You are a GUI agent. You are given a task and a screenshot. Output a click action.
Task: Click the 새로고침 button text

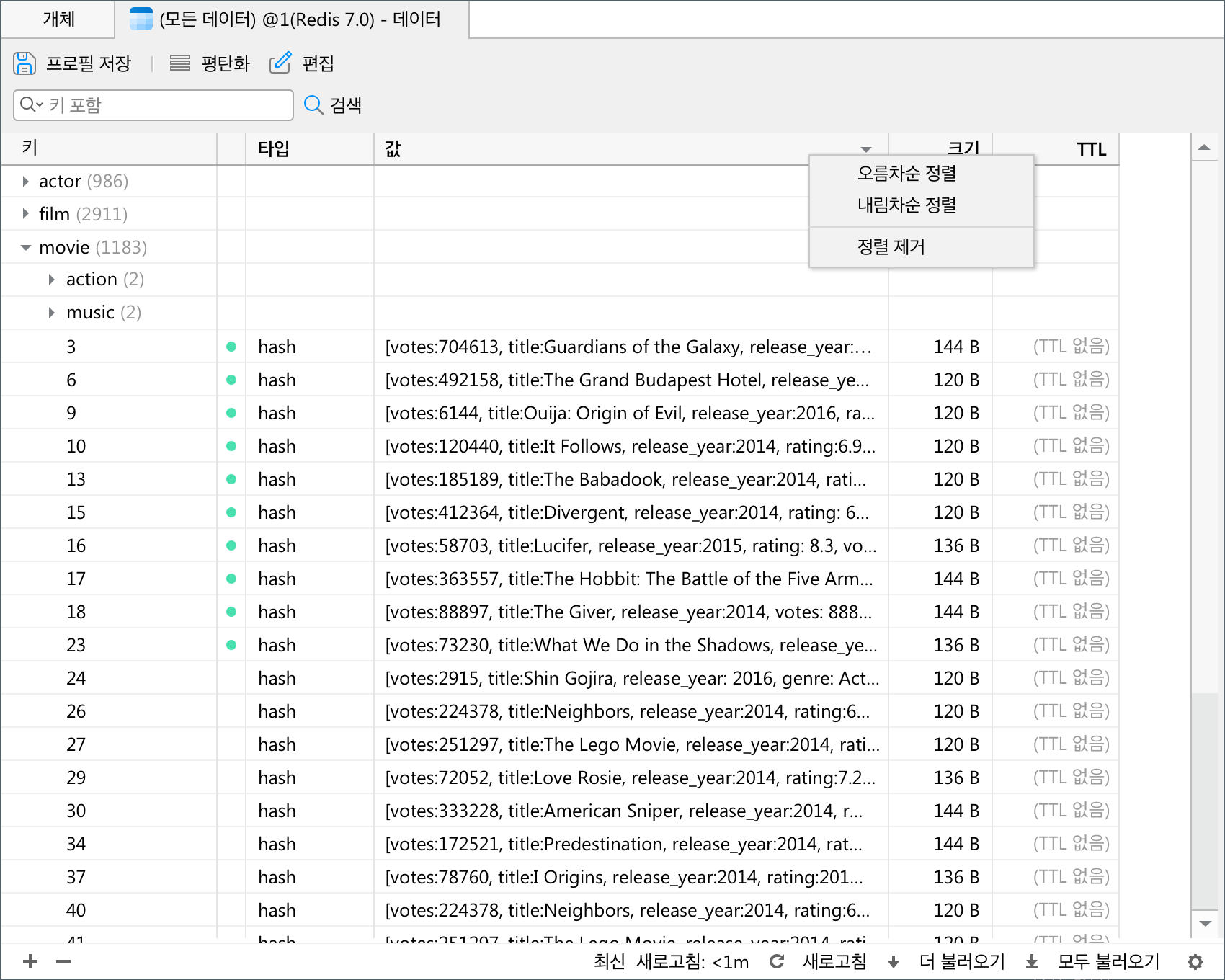834,962
